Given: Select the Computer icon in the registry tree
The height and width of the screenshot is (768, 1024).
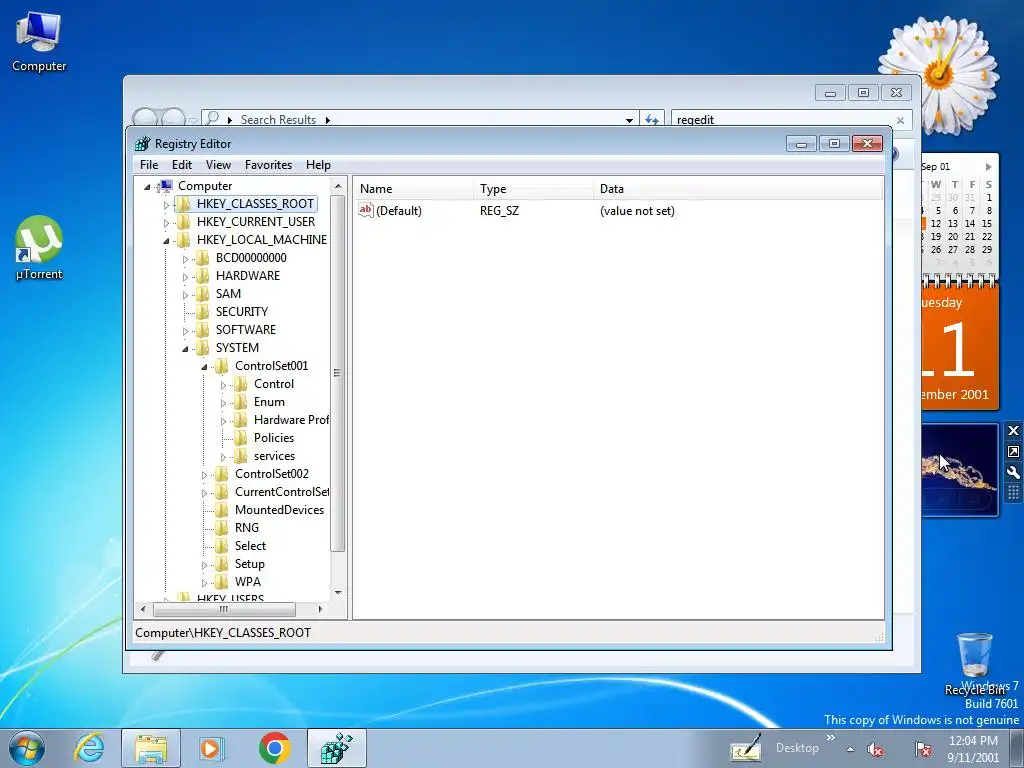Looking at the screenshot, I should click(165, 186).
